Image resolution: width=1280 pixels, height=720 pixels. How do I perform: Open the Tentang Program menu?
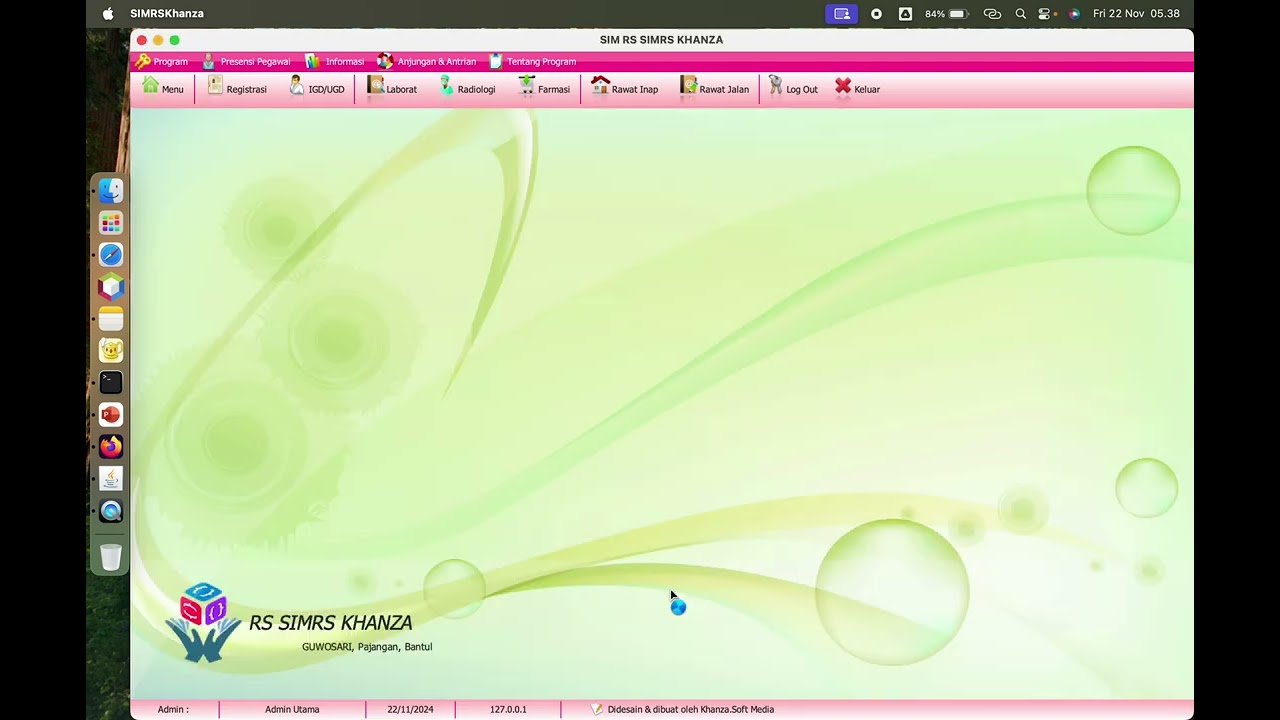[532, 62]
